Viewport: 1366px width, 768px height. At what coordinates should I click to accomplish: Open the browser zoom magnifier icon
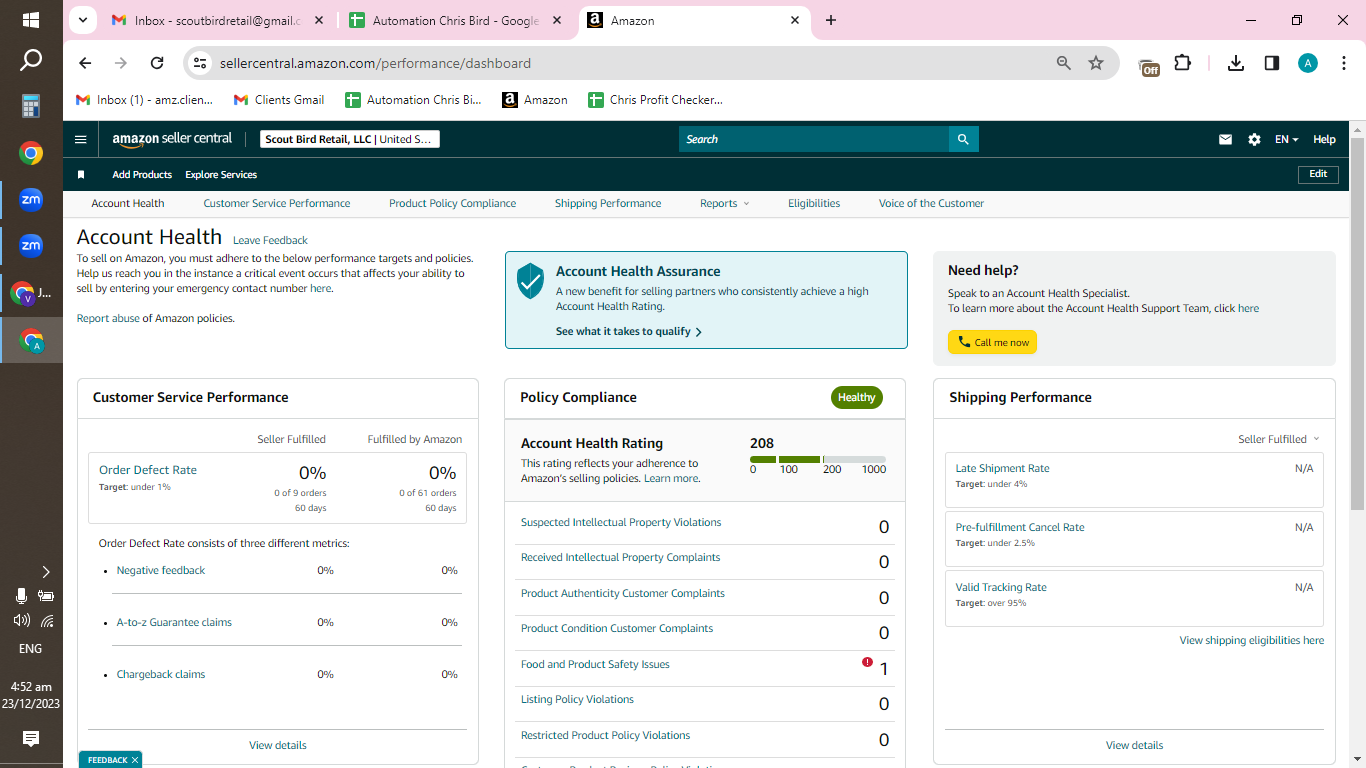[x=1064, y=63]
